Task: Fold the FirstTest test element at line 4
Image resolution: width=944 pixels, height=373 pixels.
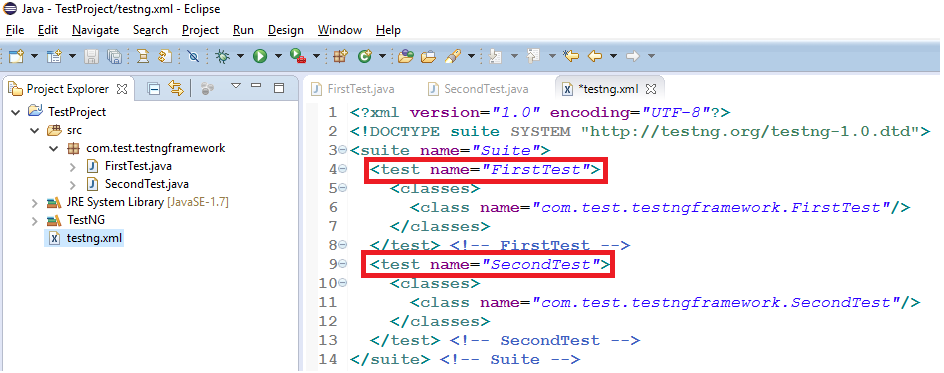Action: pyautogui.click(x=343, y=169)
